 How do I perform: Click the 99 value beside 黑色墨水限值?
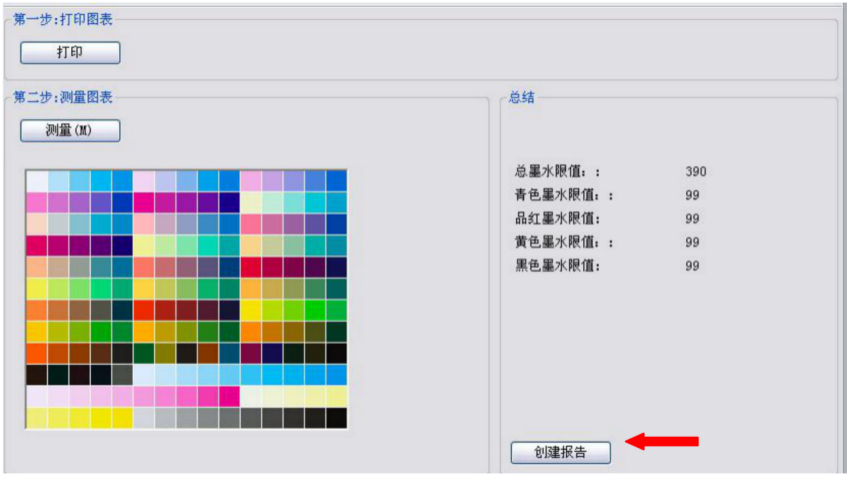[x=692, y=266]
